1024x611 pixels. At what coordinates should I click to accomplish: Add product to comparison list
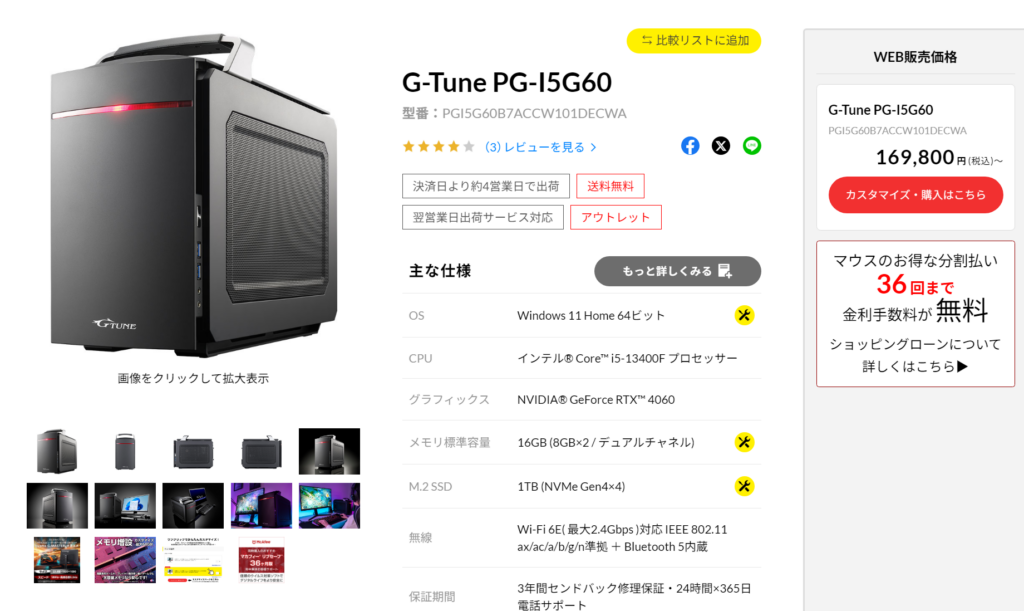coord(694,40)
